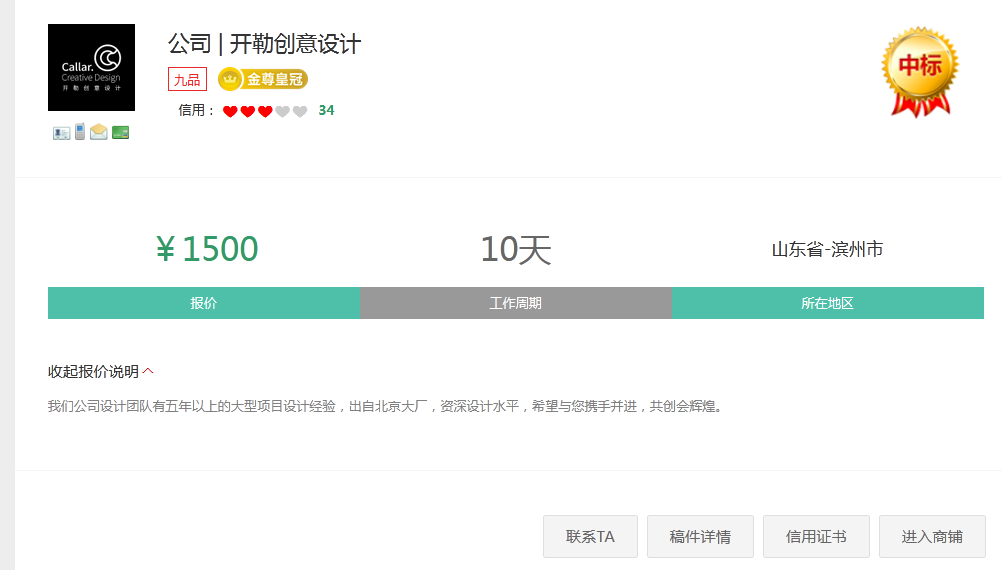
Task: Select the 工作周期 tab bar
Action: pos(516,303)
